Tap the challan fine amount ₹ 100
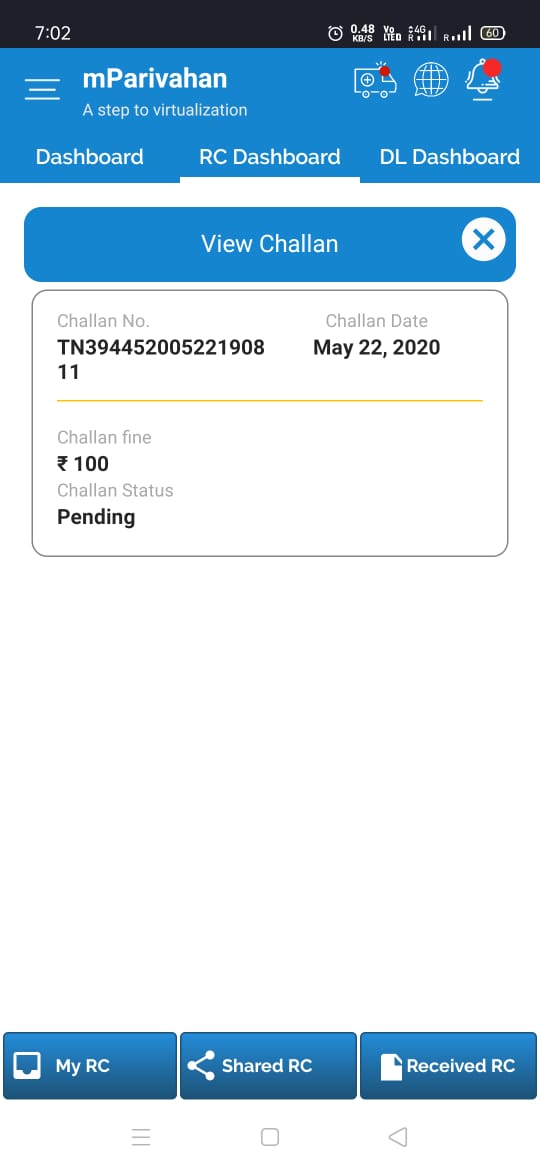Image resolution: width=540 pixels, height=1170 pixels. click(83, 463)
